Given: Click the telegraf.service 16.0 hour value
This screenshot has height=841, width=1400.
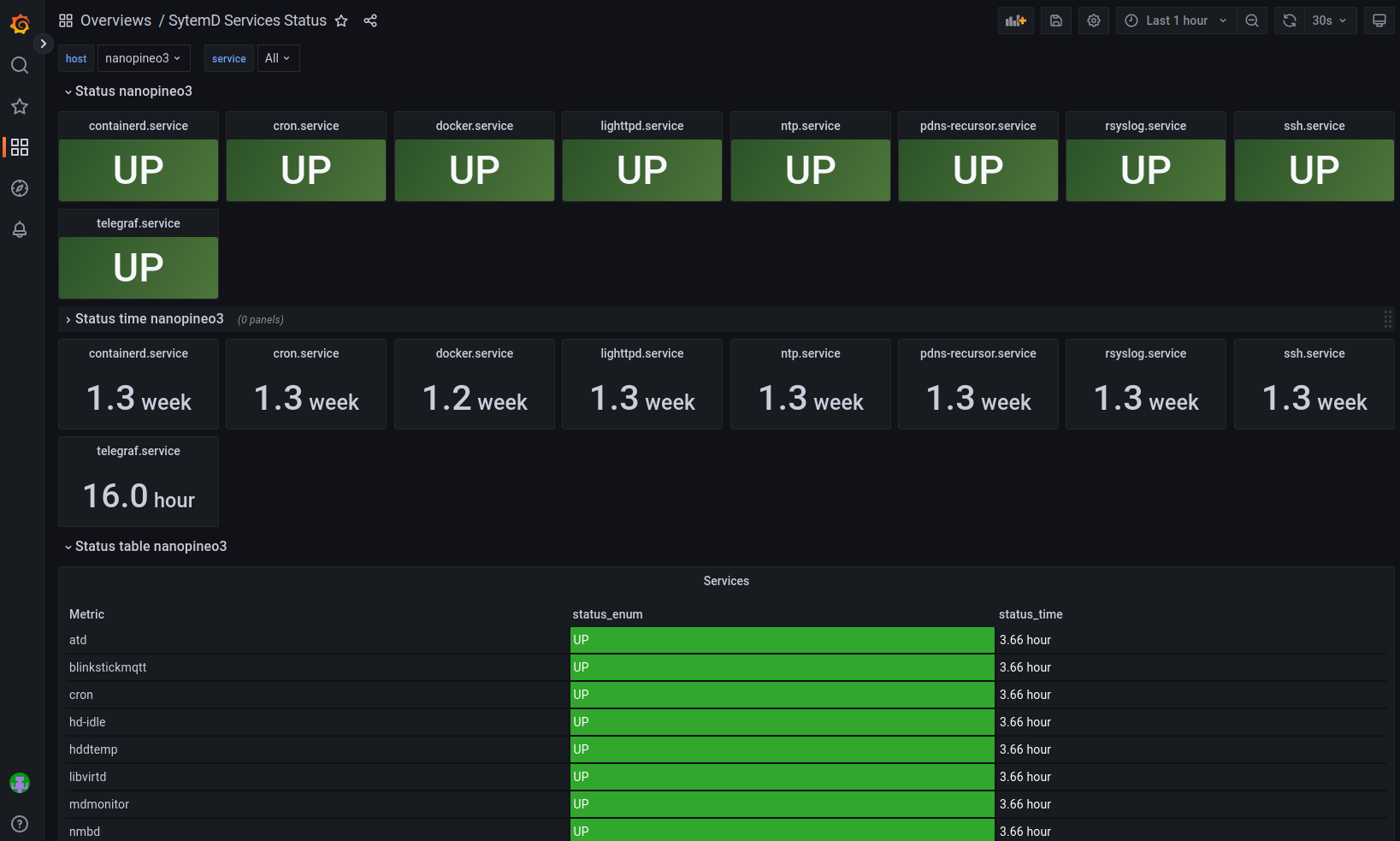Looking at the screenshot, I should click(x=139, y=496).
